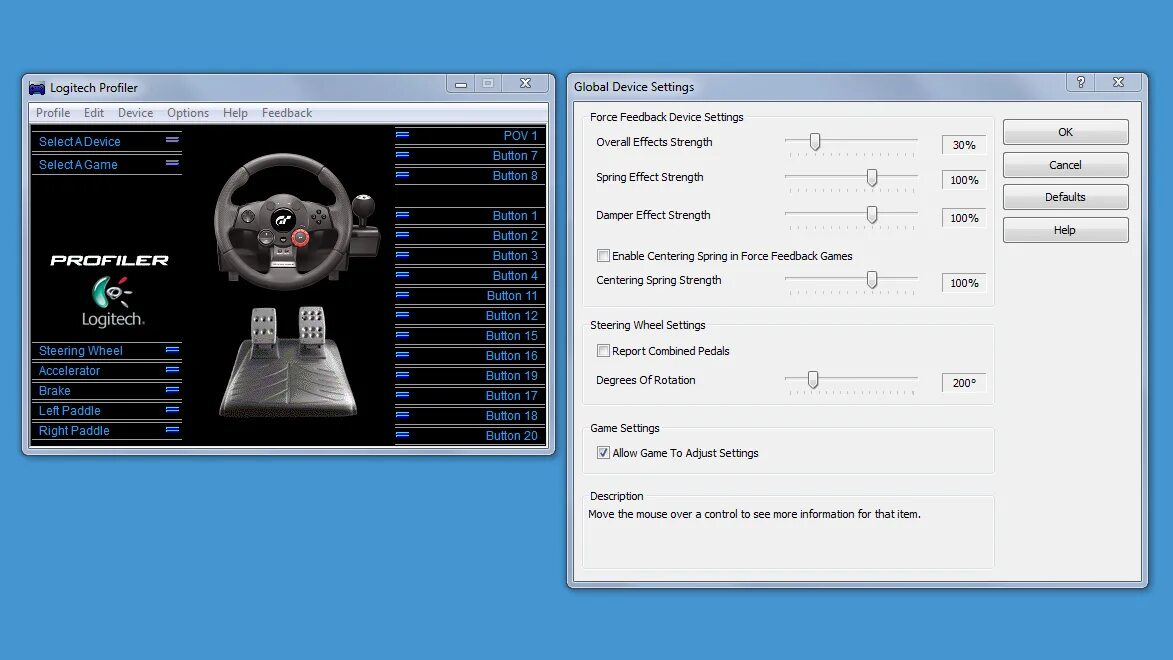Open the Edit menu
This screenshot has width=1173, height=660.
94,113
